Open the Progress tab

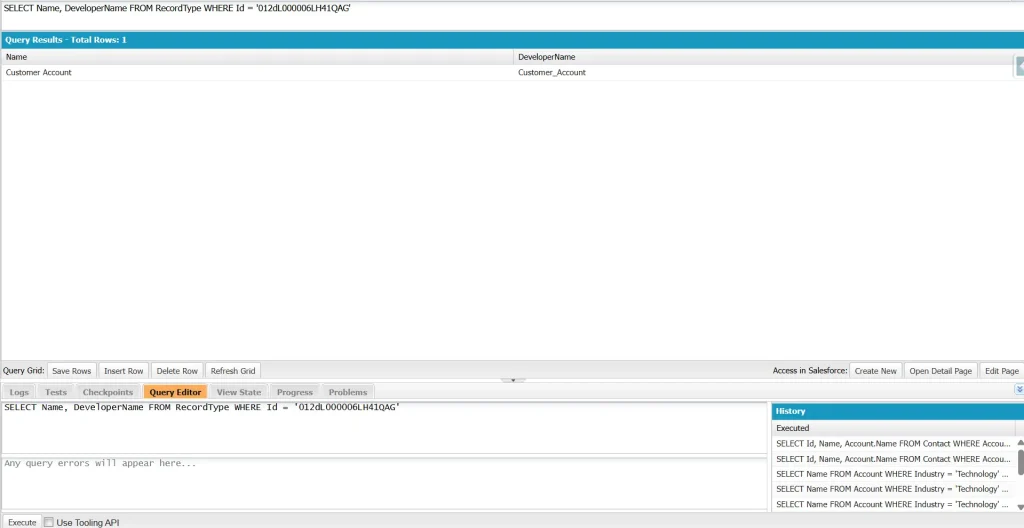coord(295,392)
